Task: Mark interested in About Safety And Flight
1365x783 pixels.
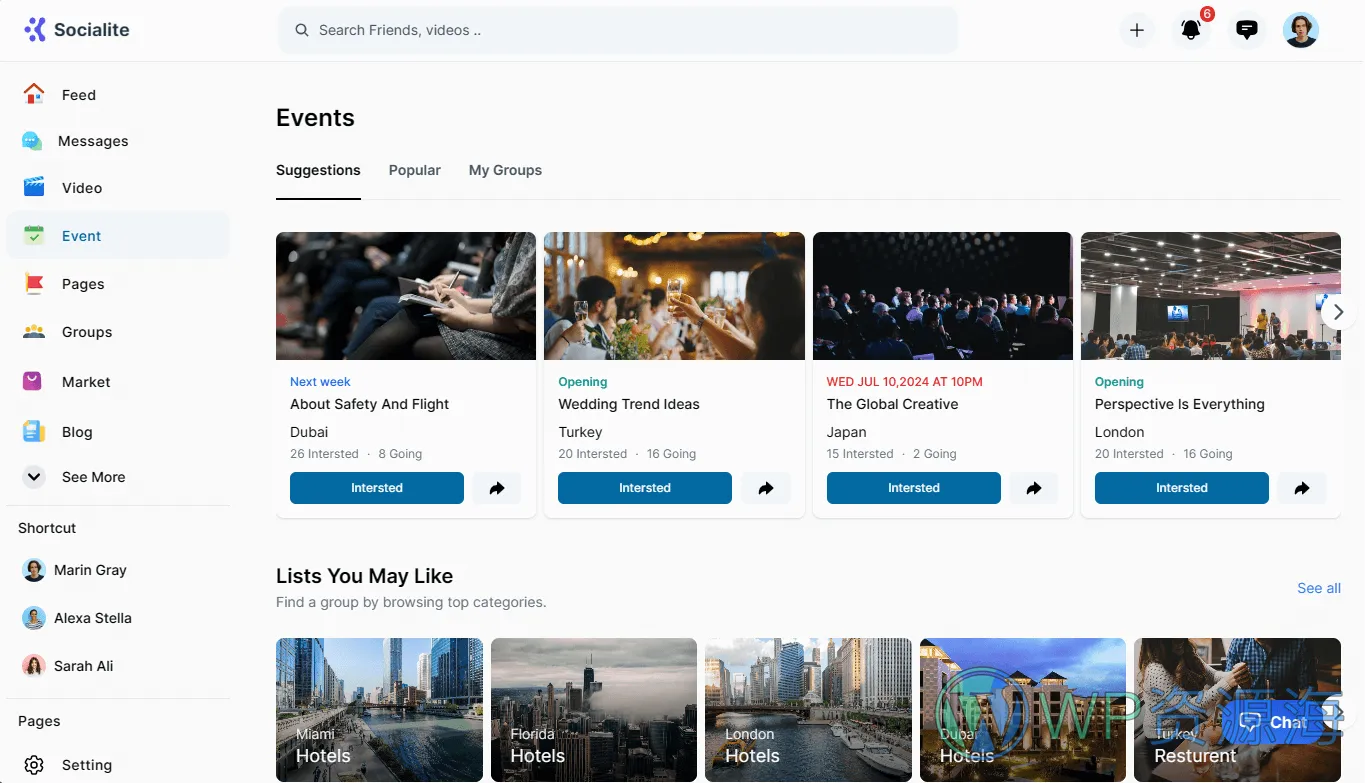Action: (376, 488)
